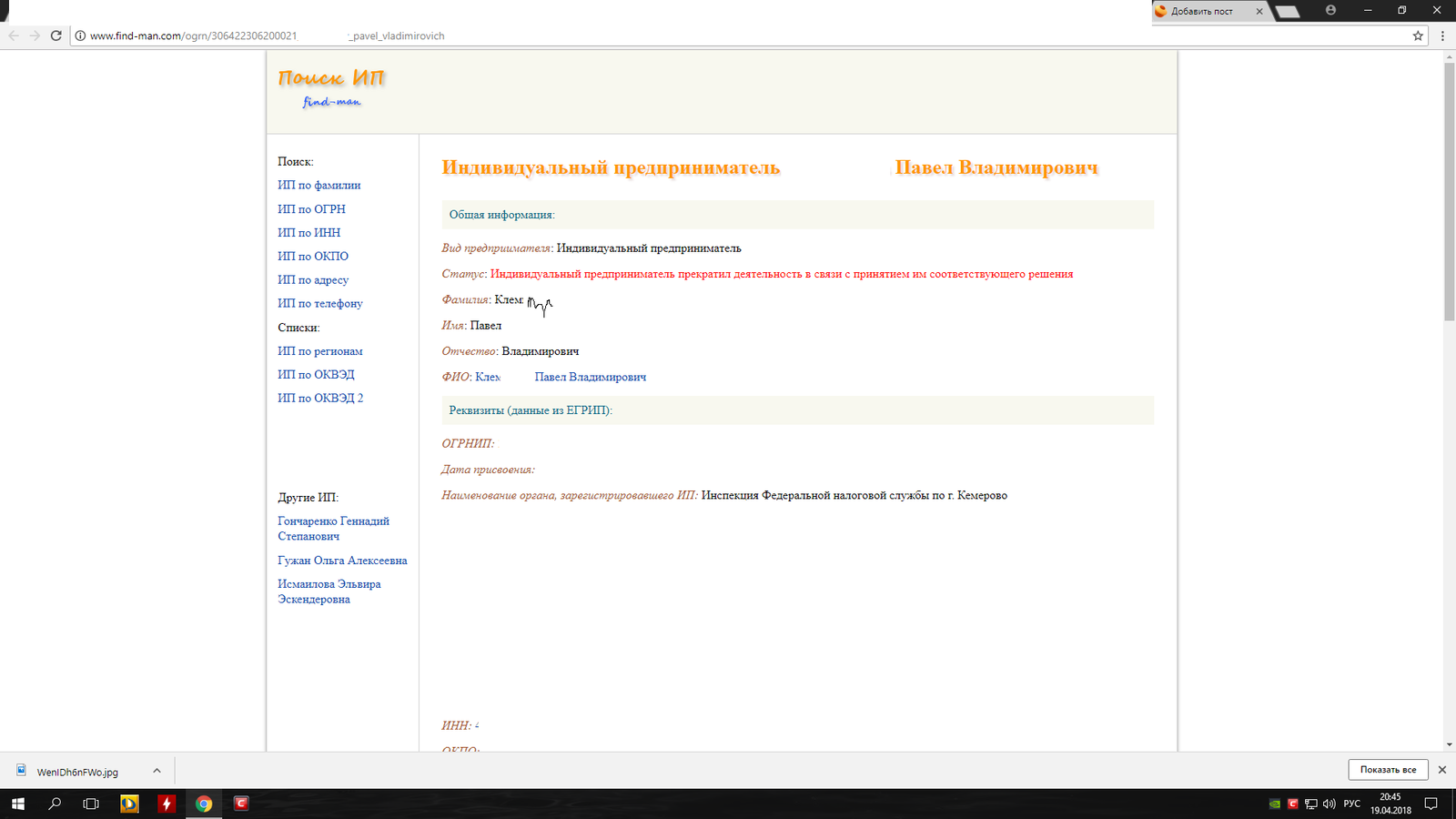The image size is (1456, 819).
Task: Click Chrome icon on taskbar
Action: click(204, 804)
